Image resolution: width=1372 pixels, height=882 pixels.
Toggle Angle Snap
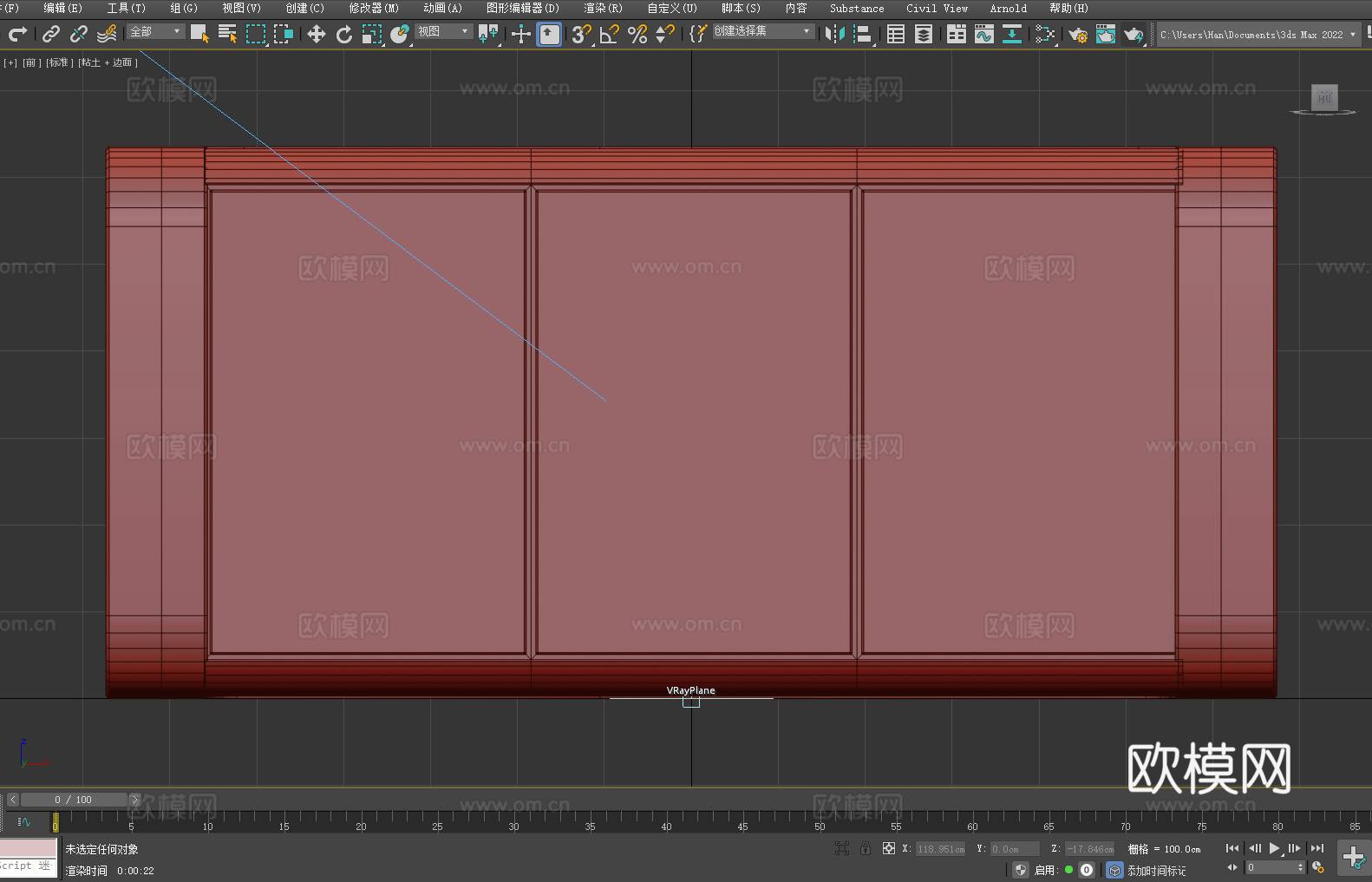610,34
